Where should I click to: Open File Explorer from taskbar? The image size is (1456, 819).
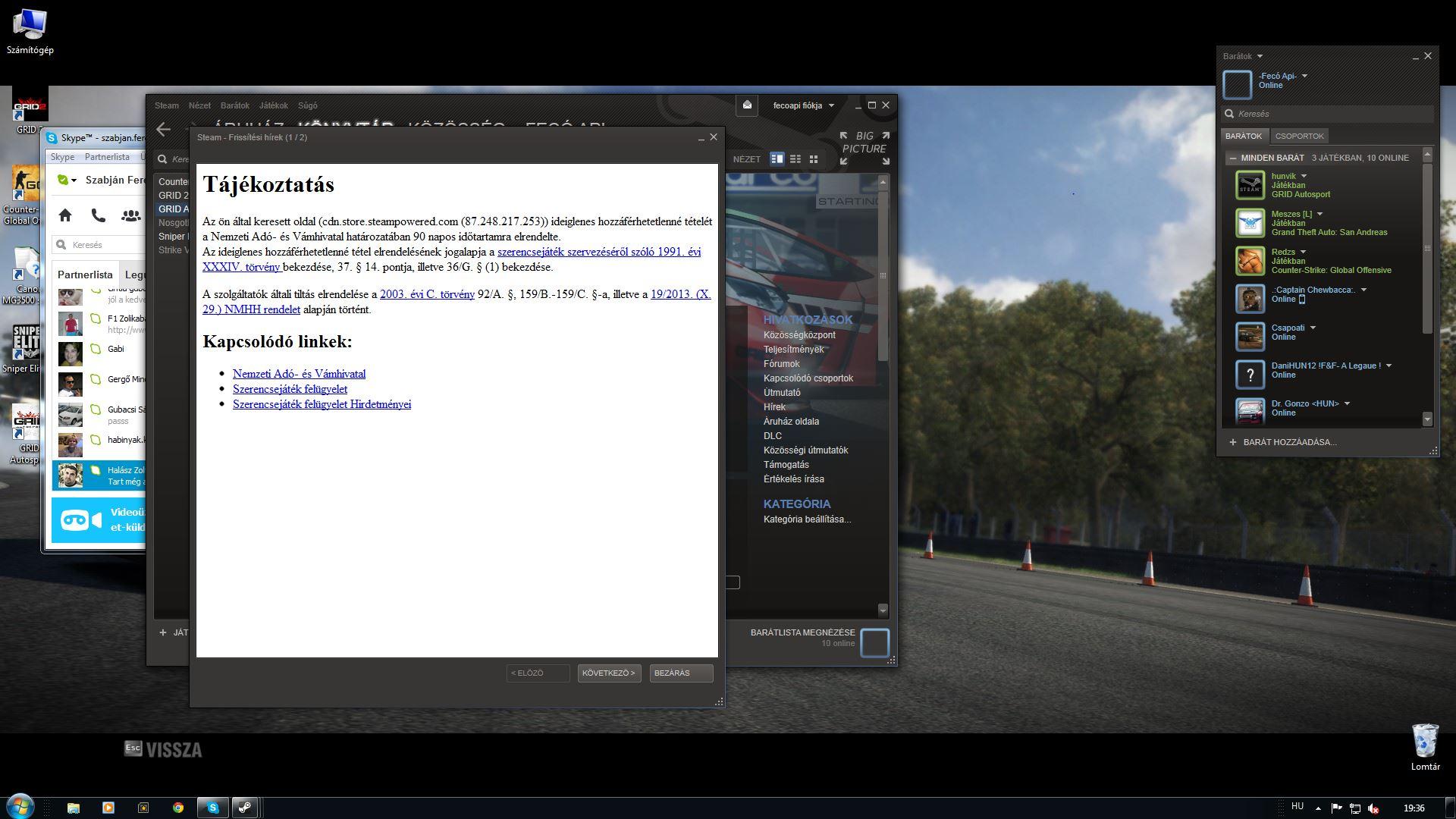[x=74, y=808]
